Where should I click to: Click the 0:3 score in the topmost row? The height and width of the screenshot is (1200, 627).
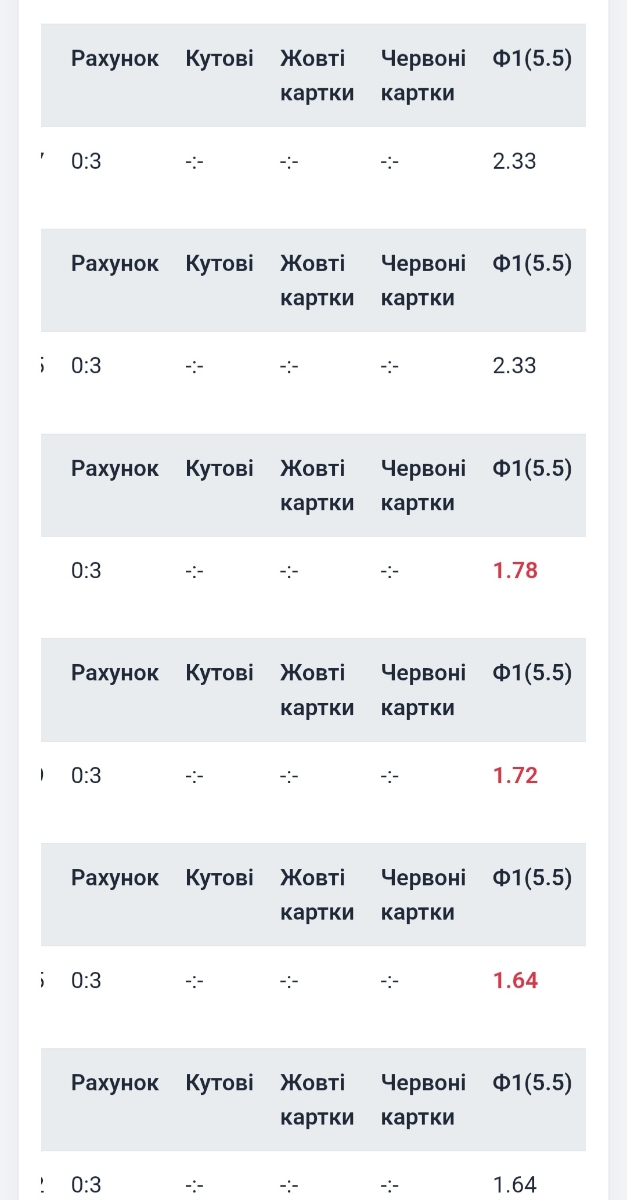87,161
